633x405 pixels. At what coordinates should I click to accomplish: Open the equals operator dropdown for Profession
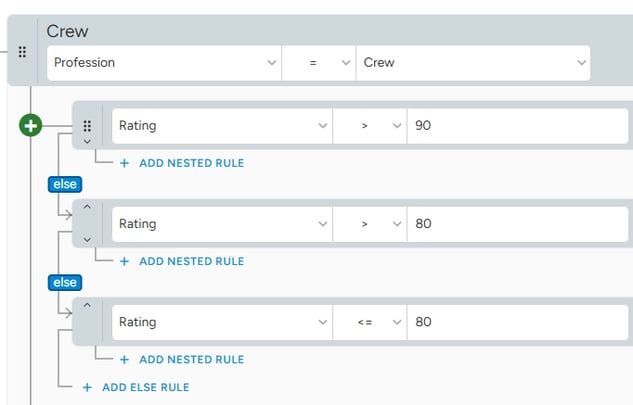[x=318, y=62]
